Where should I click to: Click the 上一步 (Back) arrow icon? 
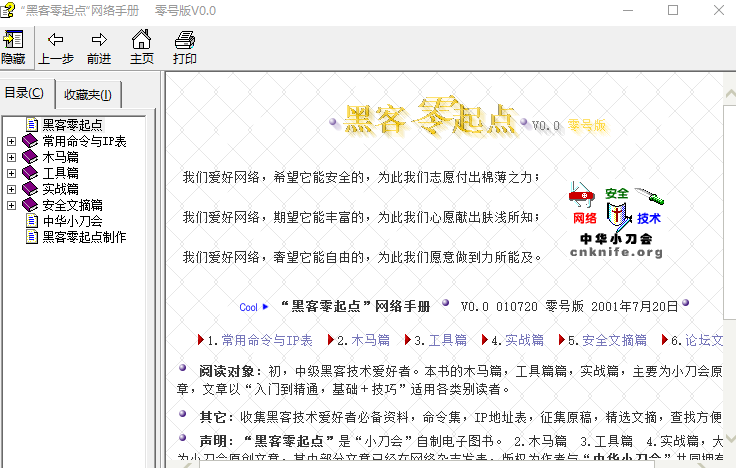click(56, 41)
